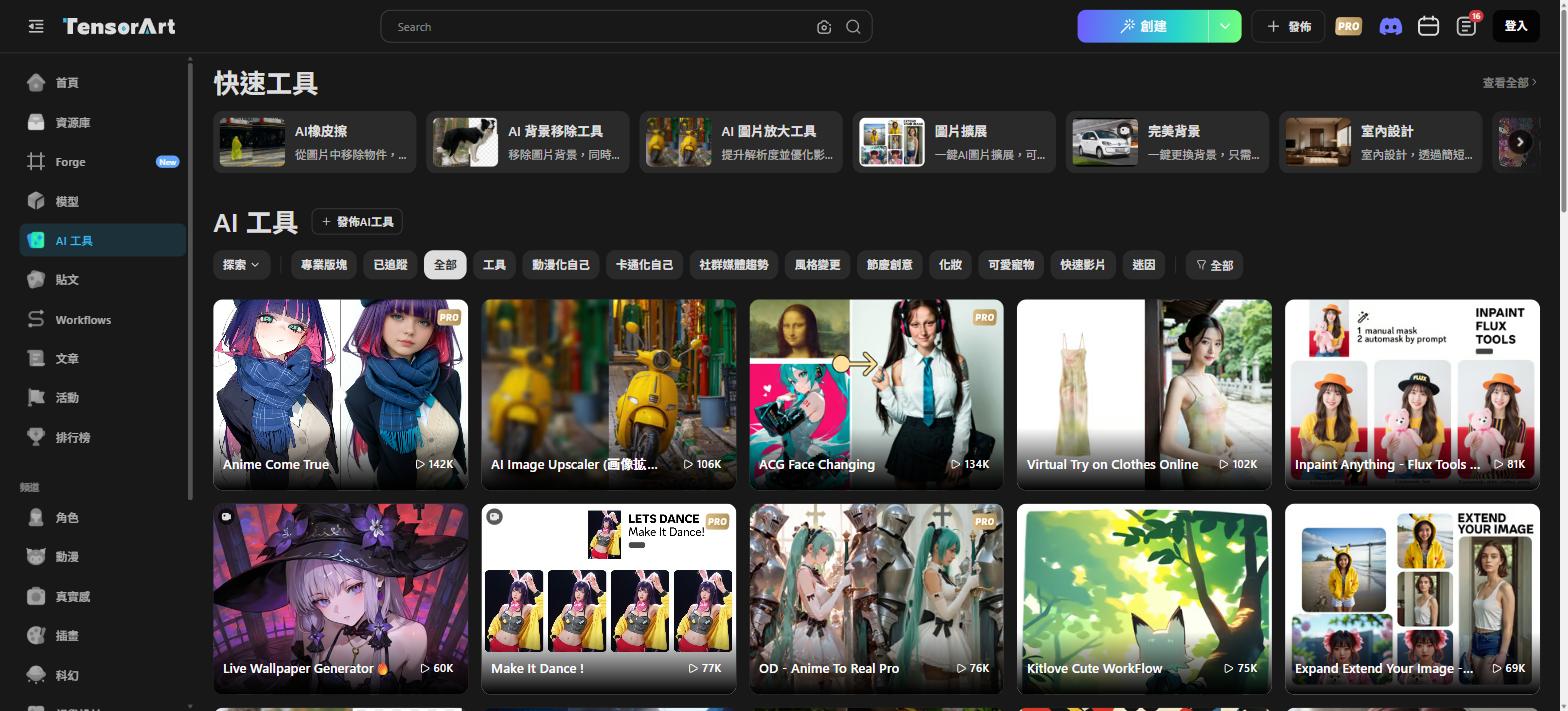Screen dimensions: 1568x711
Task: Open 完美背景 quick tool card
Action: click(x=1167, y=142)
